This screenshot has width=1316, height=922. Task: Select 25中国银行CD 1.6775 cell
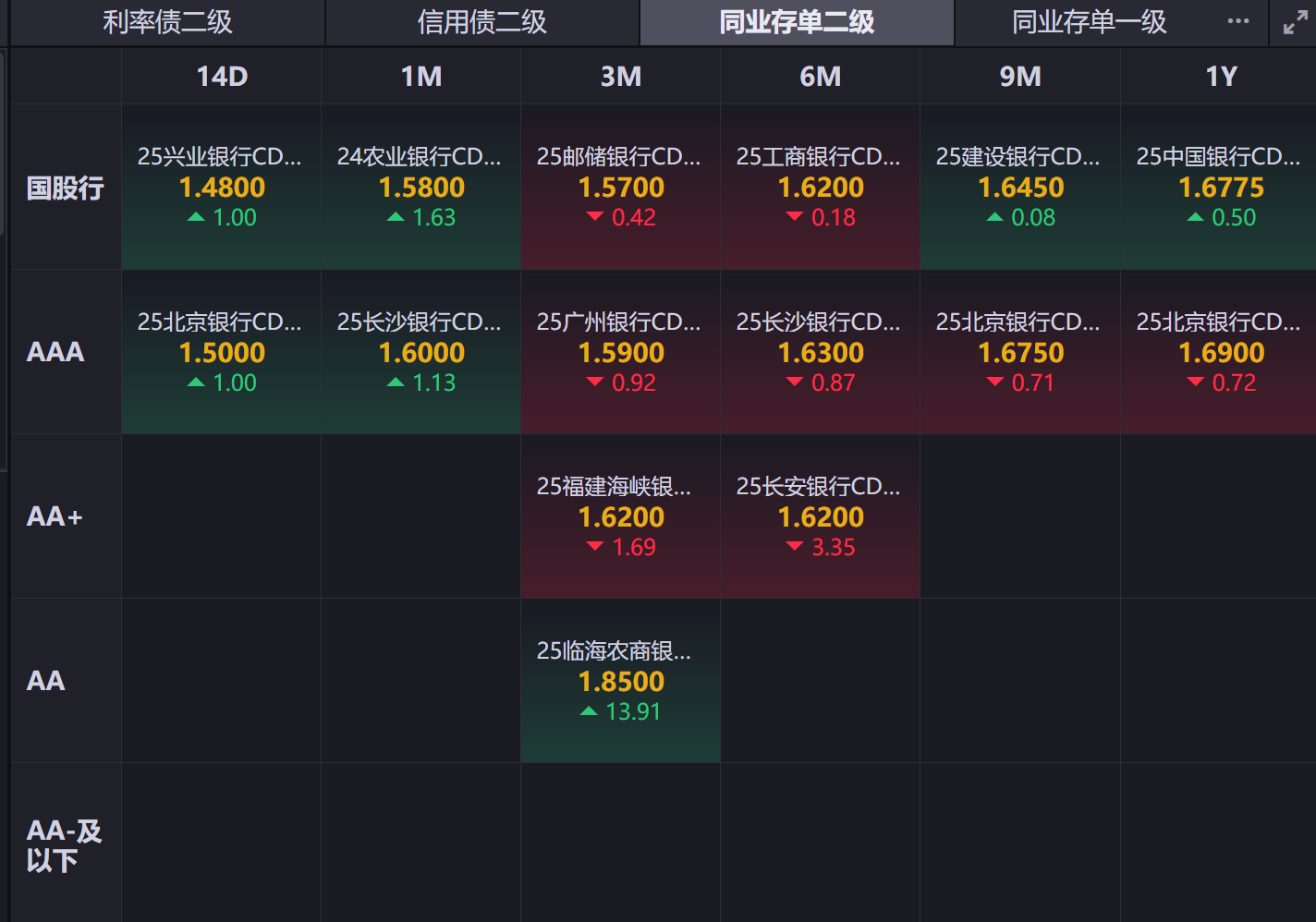coord(1220,188)
